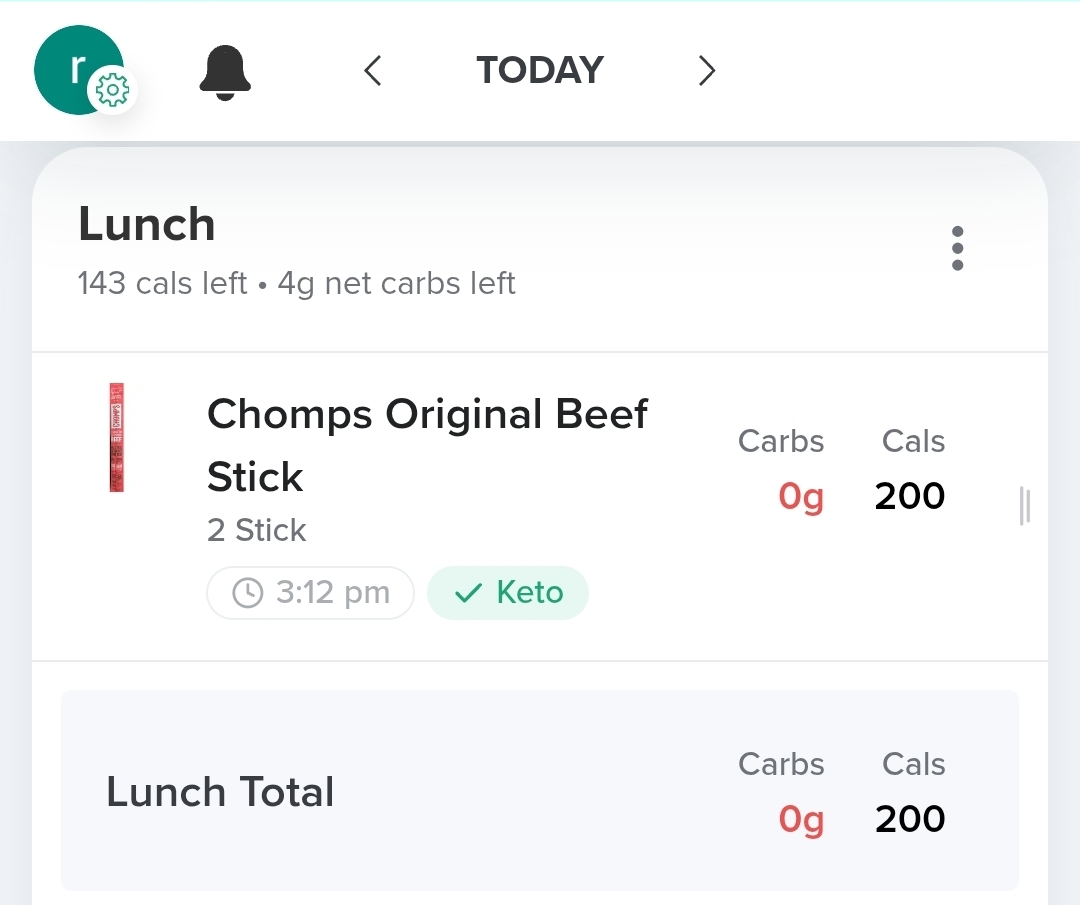Edit the 3:12 pm logged time

tap(332, 593)
